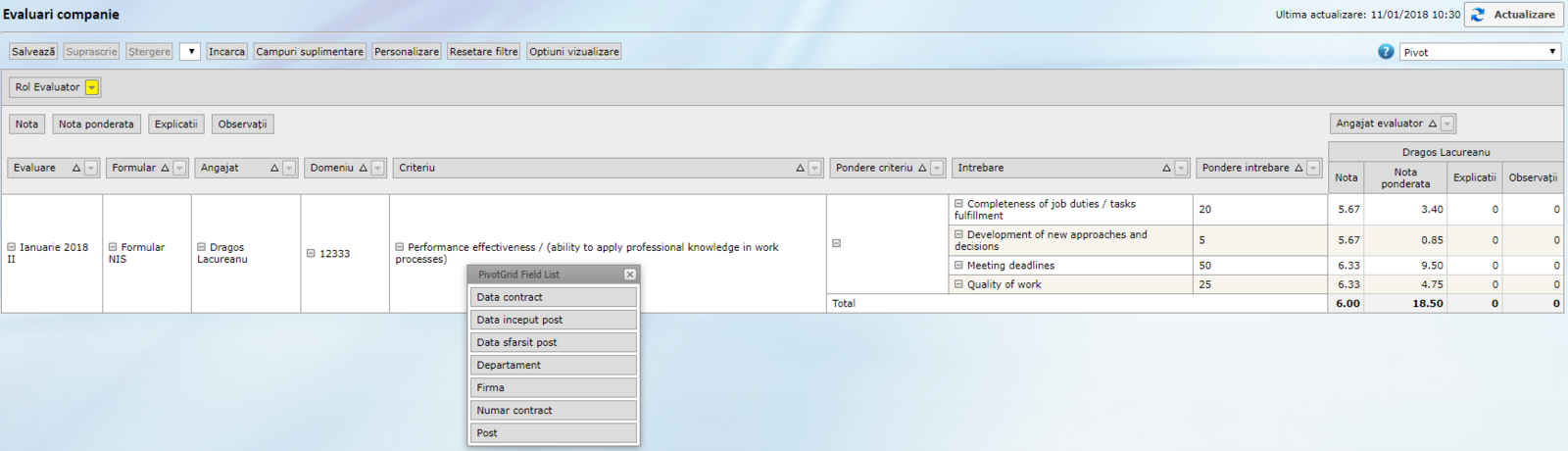The image size is (1568, 451).
Task: Open filter for Angajat evaluator field
Action: pyautogui.click(x=1447, y=124)
